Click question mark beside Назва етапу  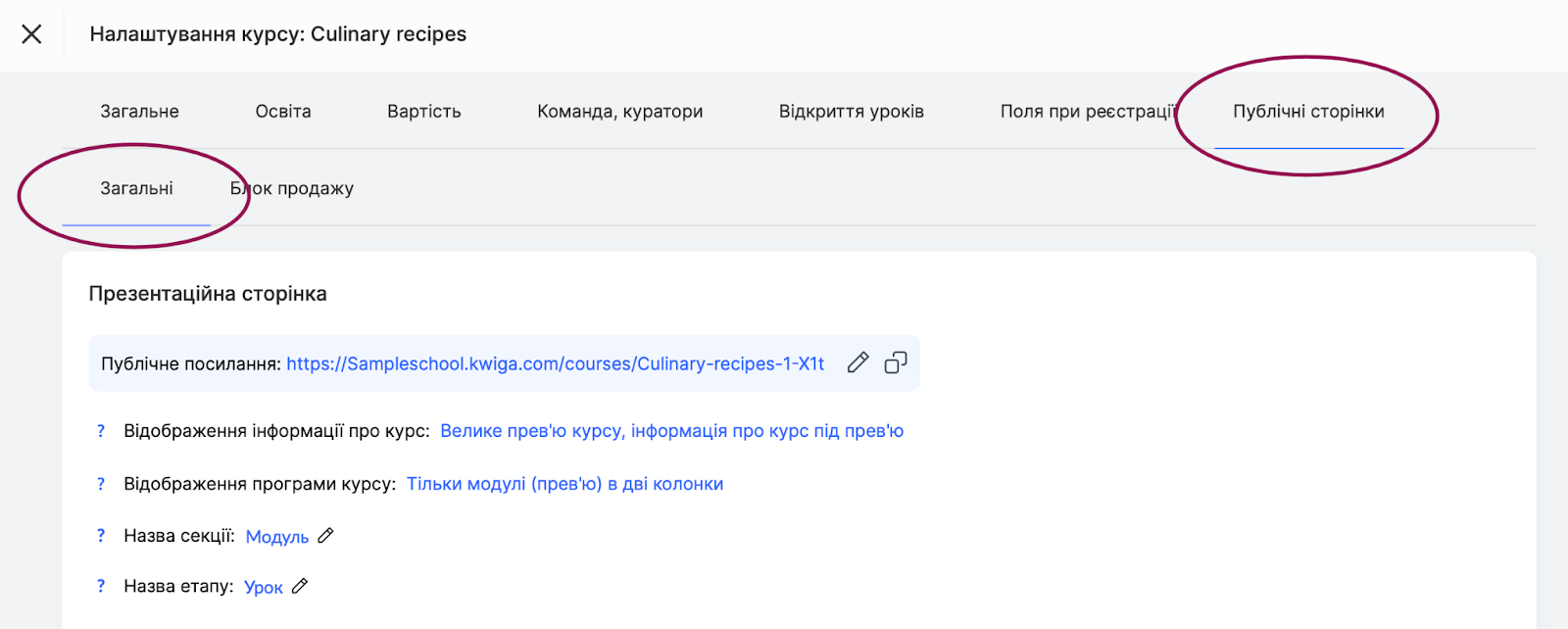(101, 586)
